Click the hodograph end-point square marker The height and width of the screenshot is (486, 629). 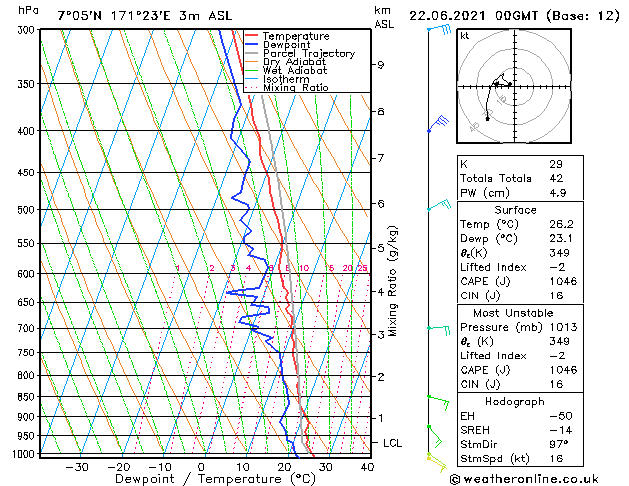click(487, 119)
